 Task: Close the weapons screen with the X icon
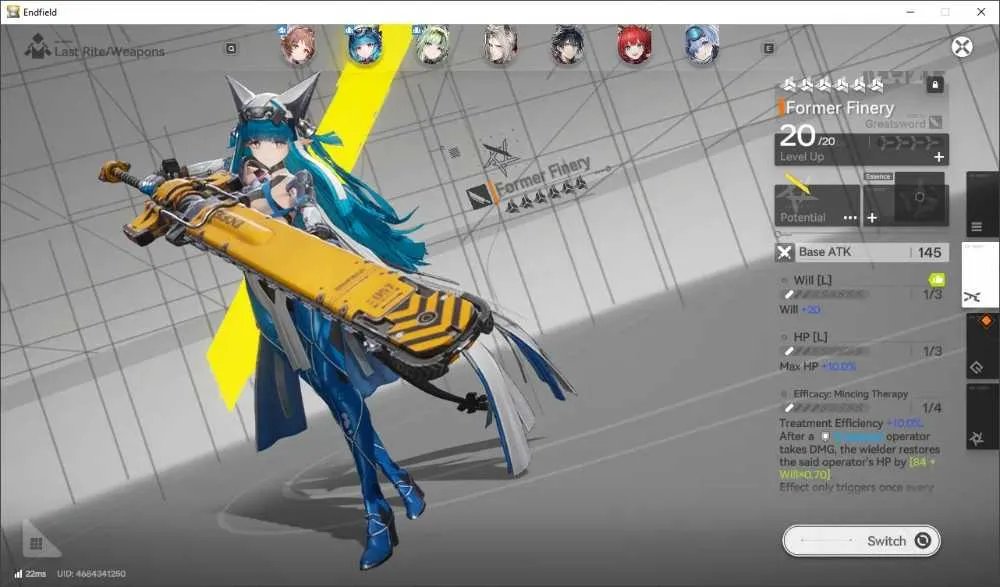tap(962, 47)
